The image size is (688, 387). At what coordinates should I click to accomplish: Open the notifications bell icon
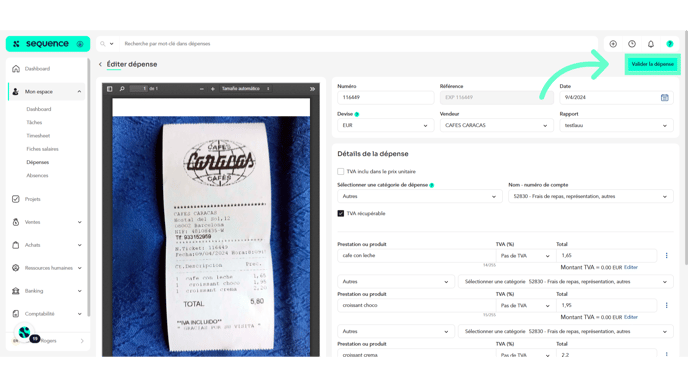point(651,44)
